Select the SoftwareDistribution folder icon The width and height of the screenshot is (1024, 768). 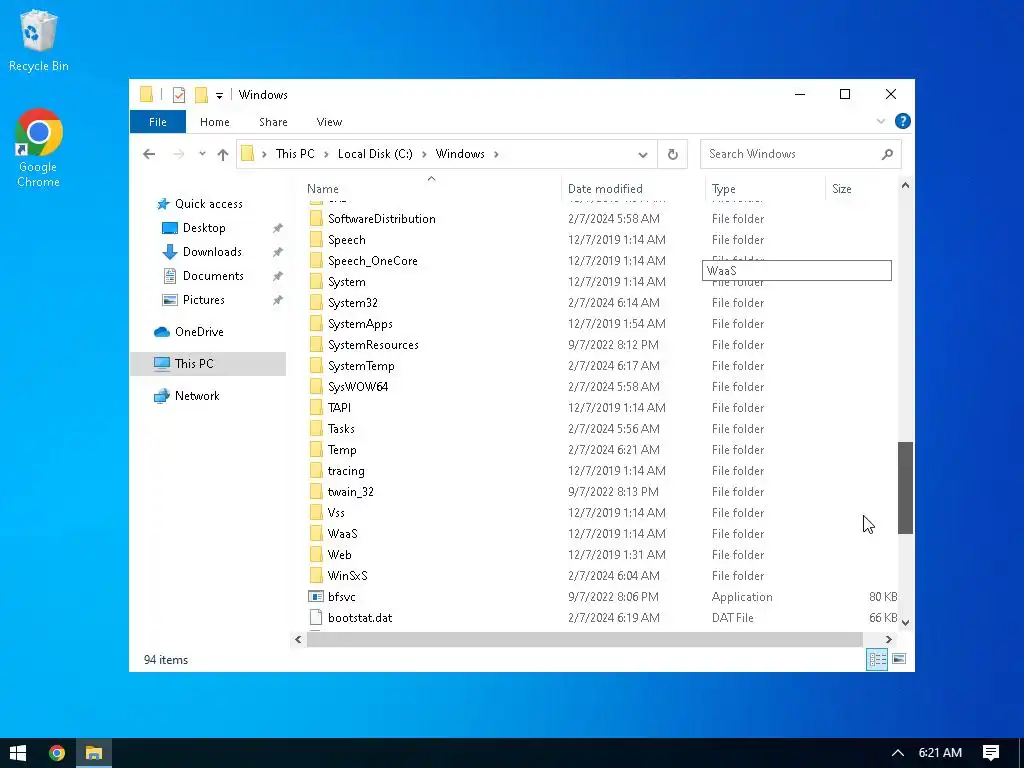pos(316,219)
